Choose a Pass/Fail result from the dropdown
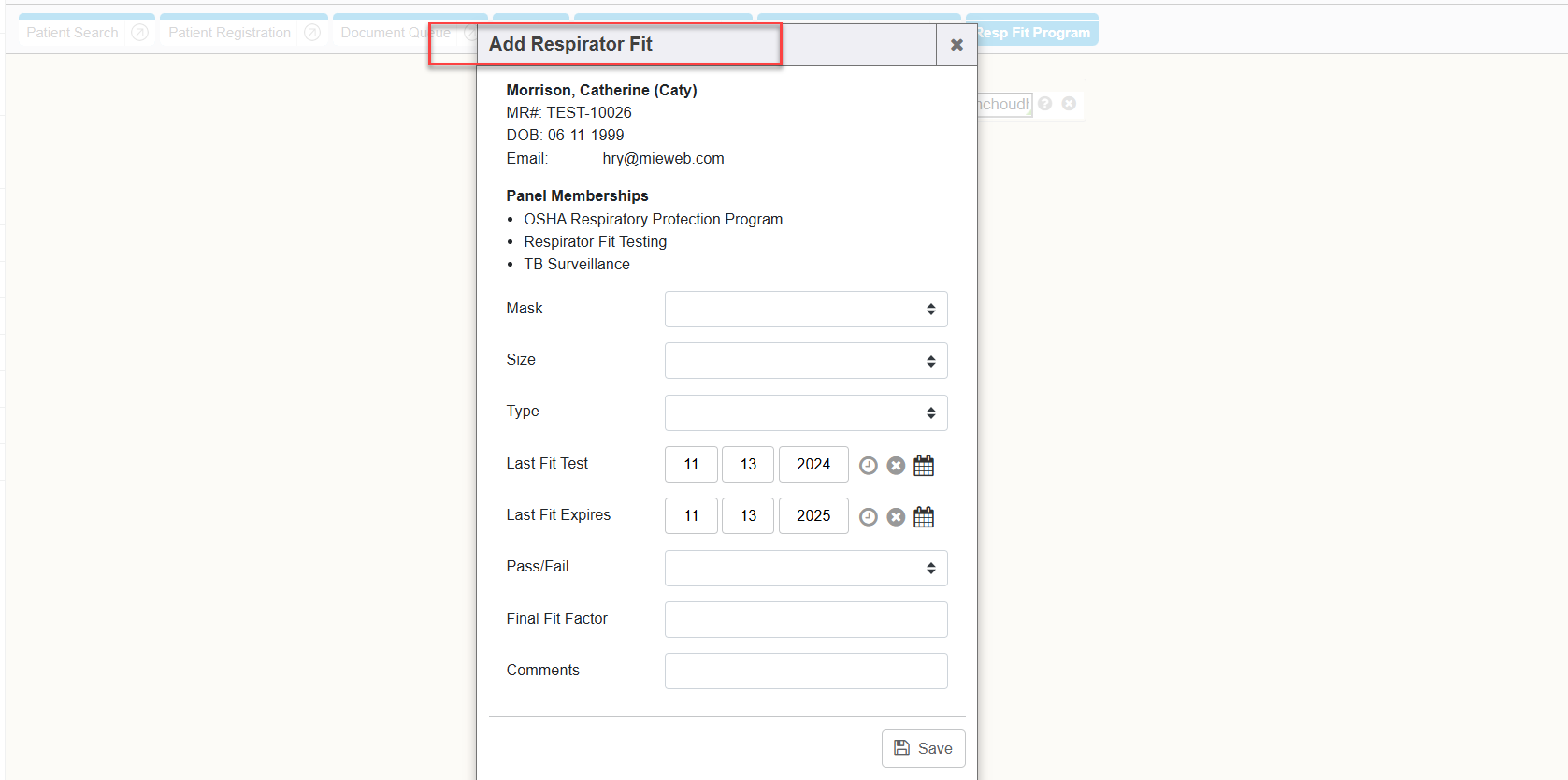This screenshot has height=780, width=1568. [805, 568]
